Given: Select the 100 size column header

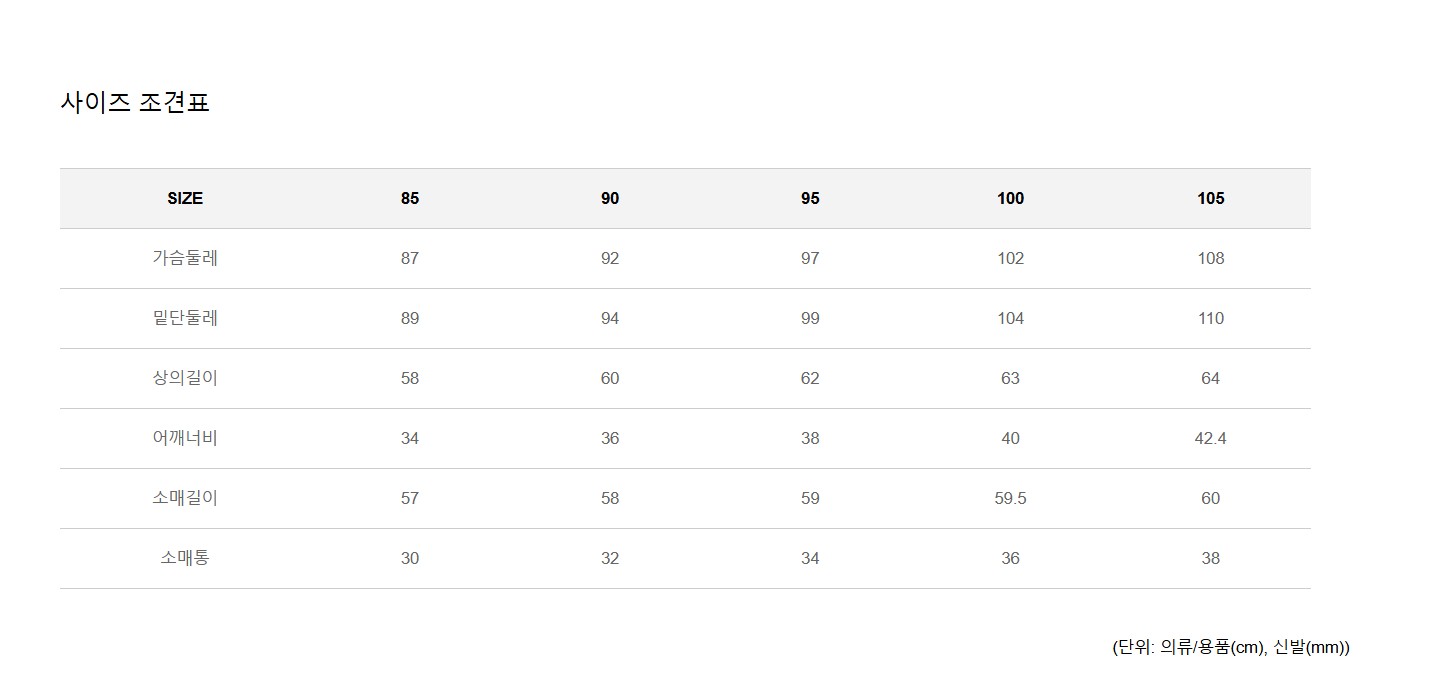Looking at the screenshot, I should click(1010, 198).
